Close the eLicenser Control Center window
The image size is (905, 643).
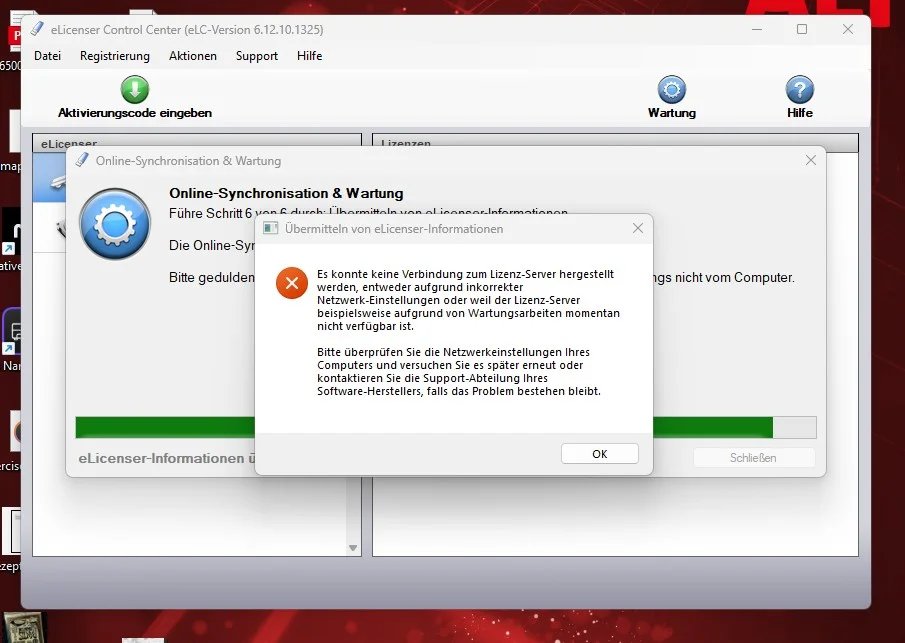point(847,29)
